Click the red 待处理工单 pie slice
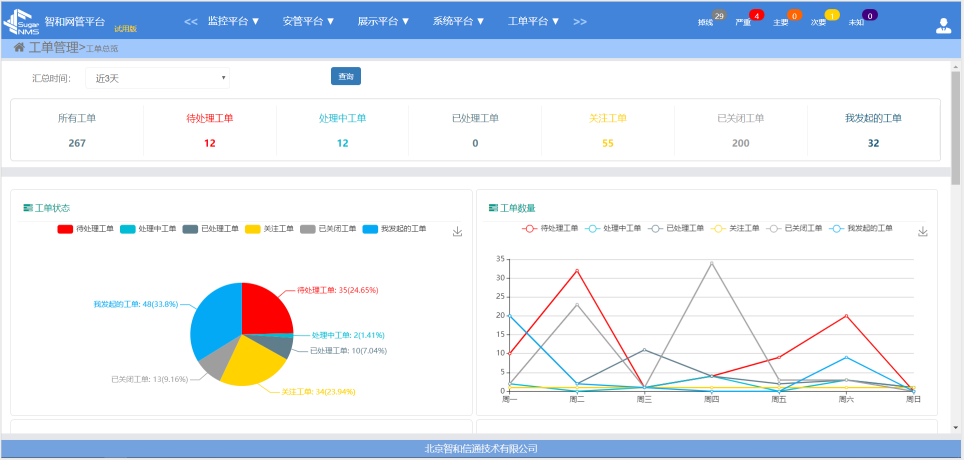 click(x=264, y=310)
